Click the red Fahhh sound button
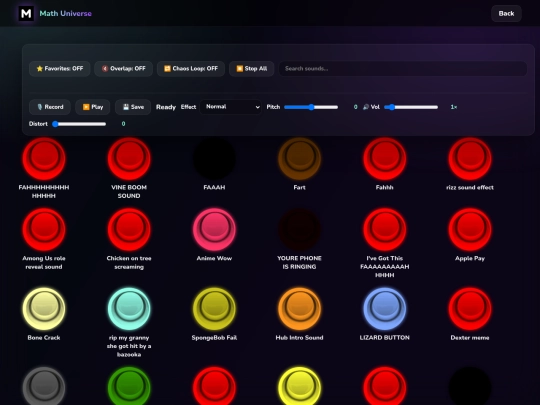Viewport: 540px width, 405px height. pyautogui.click(x=385, y=159)
